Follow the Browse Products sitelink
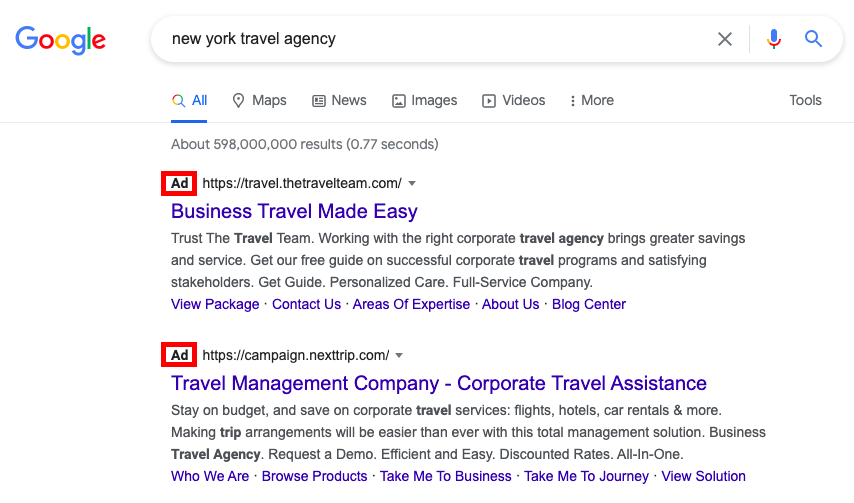 point(315,476)
